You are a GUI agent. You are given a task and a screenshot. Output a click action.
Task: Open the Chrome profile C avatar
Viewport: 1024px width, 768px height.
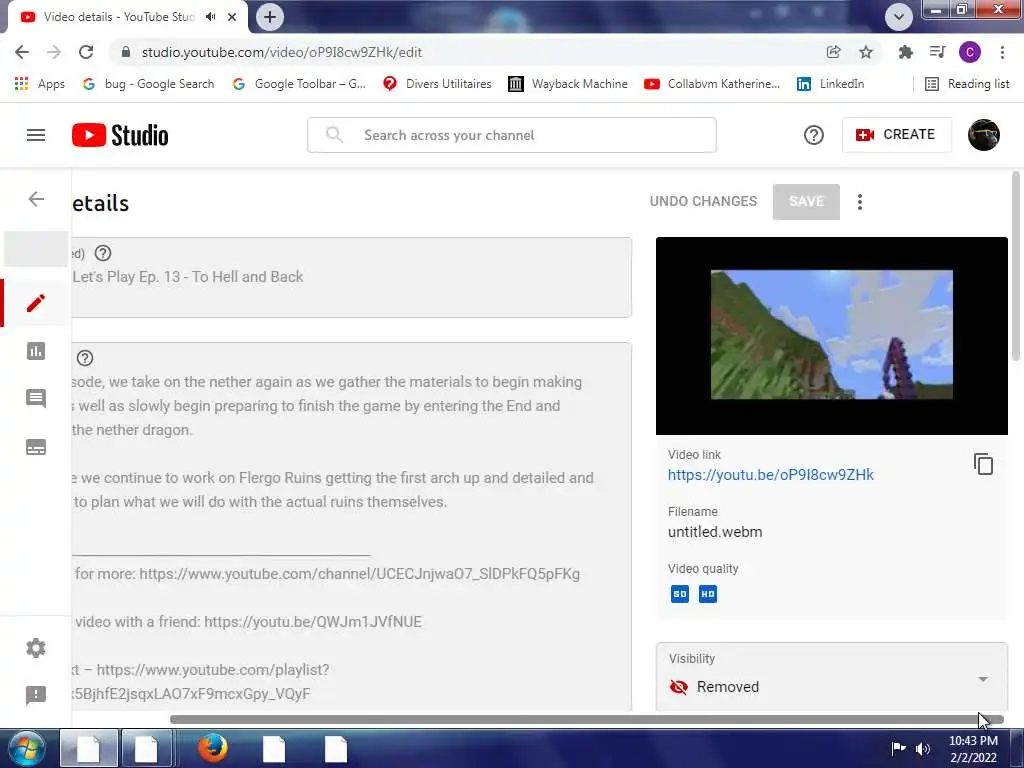(969, 52)
